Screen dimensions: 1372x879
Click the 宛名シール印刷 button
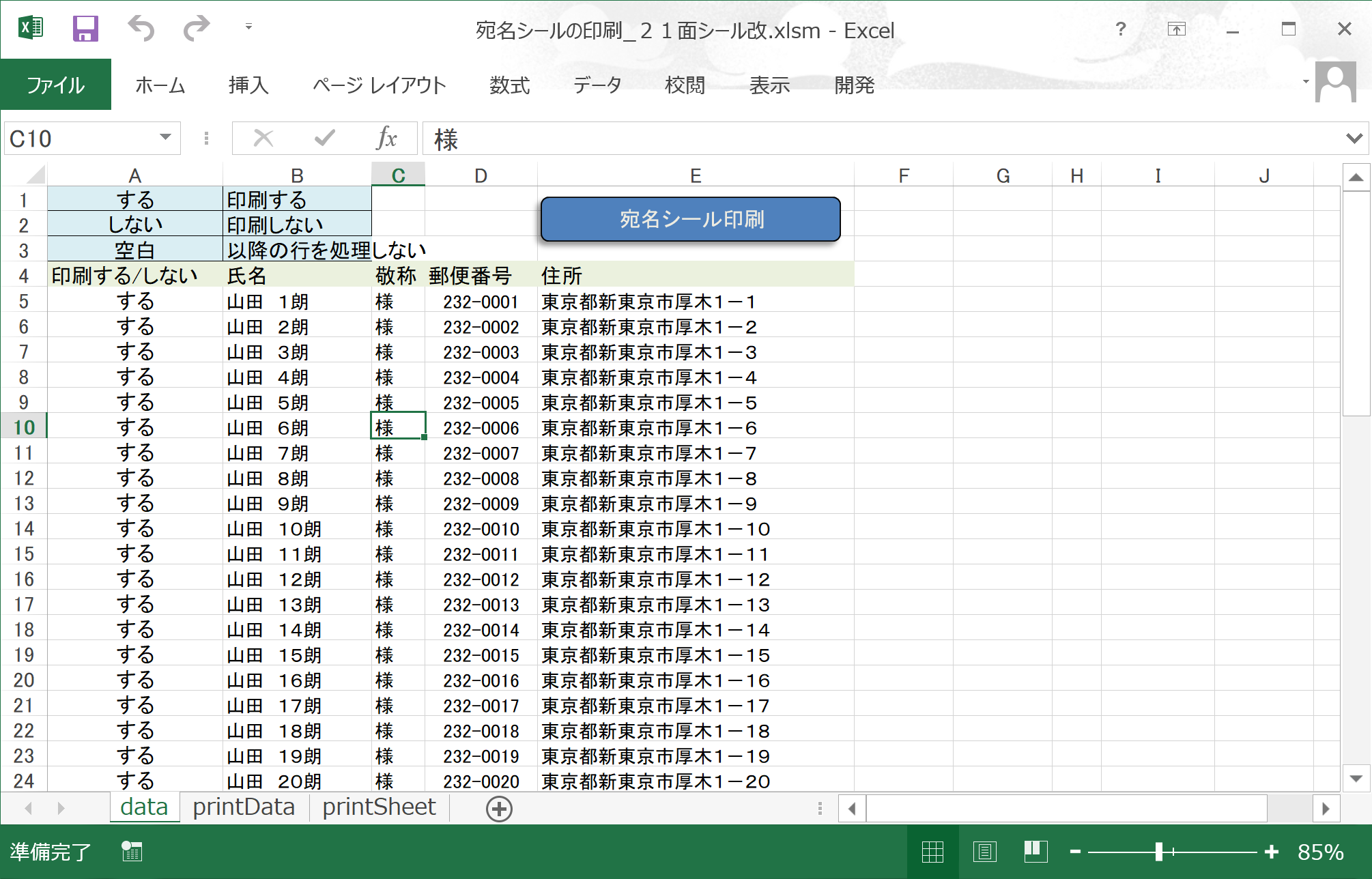(x=690, y=219)
